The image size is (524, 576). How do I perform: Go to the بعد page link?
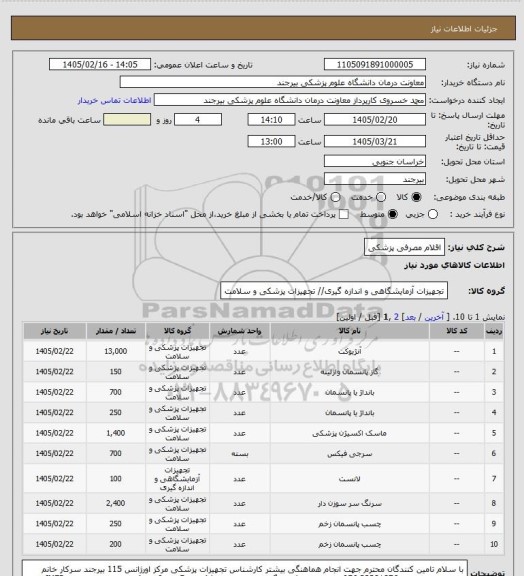click(x=410, y=317)
